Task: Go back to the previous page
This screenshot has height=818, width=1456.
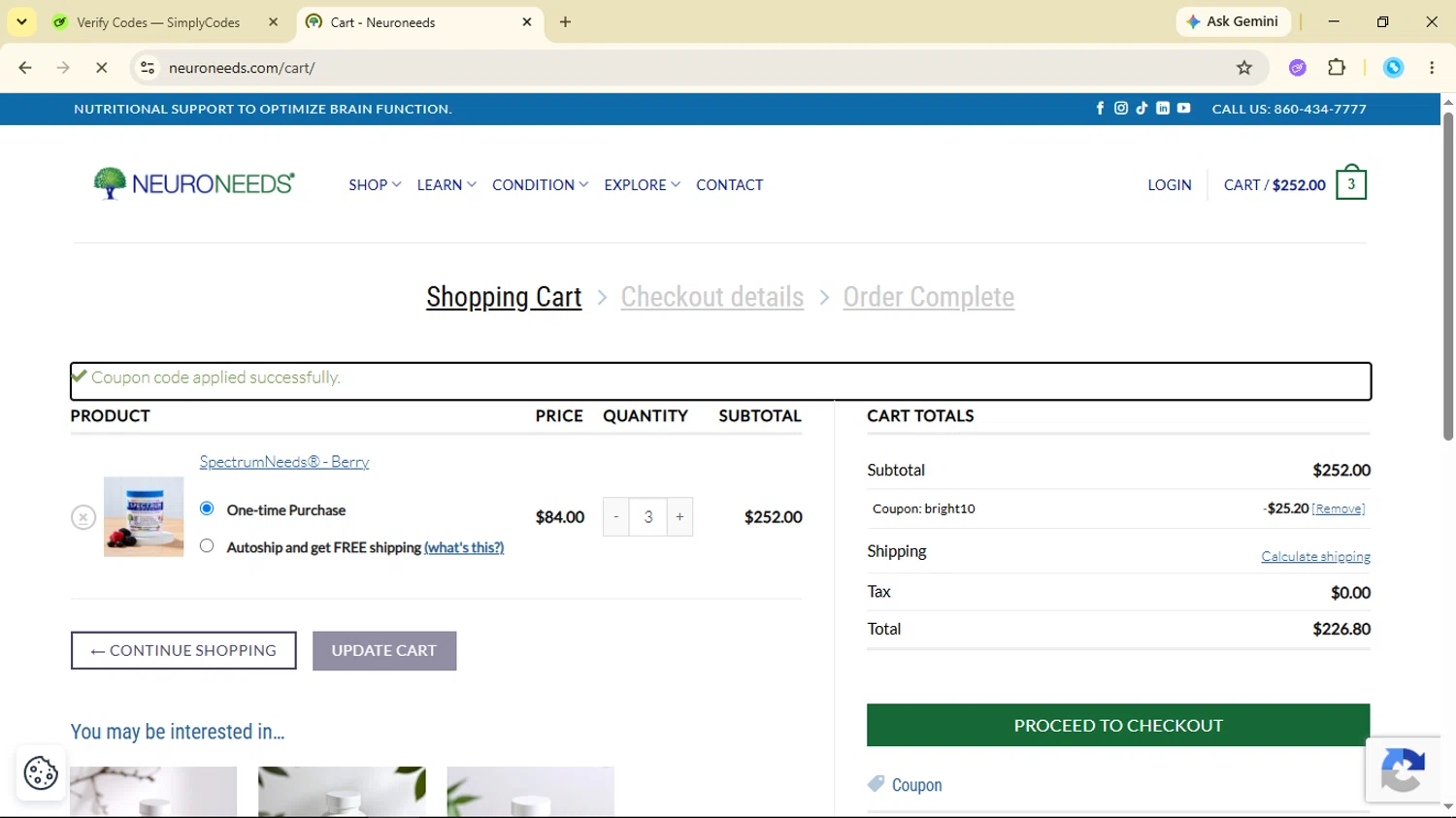Action: (25, 68)
